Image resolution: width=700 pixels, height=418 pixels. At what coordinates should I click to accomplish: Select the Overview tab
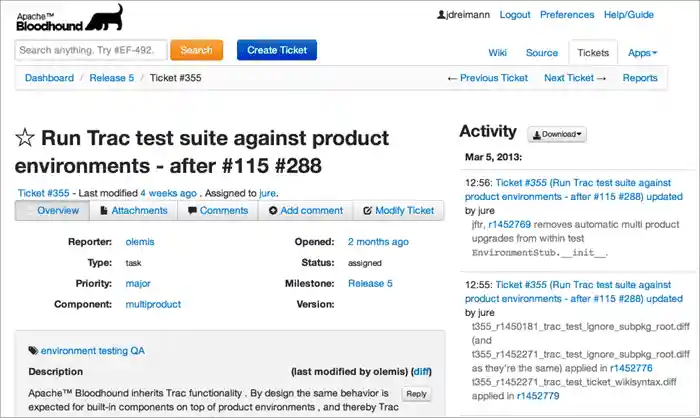click(x=52, y=210)
